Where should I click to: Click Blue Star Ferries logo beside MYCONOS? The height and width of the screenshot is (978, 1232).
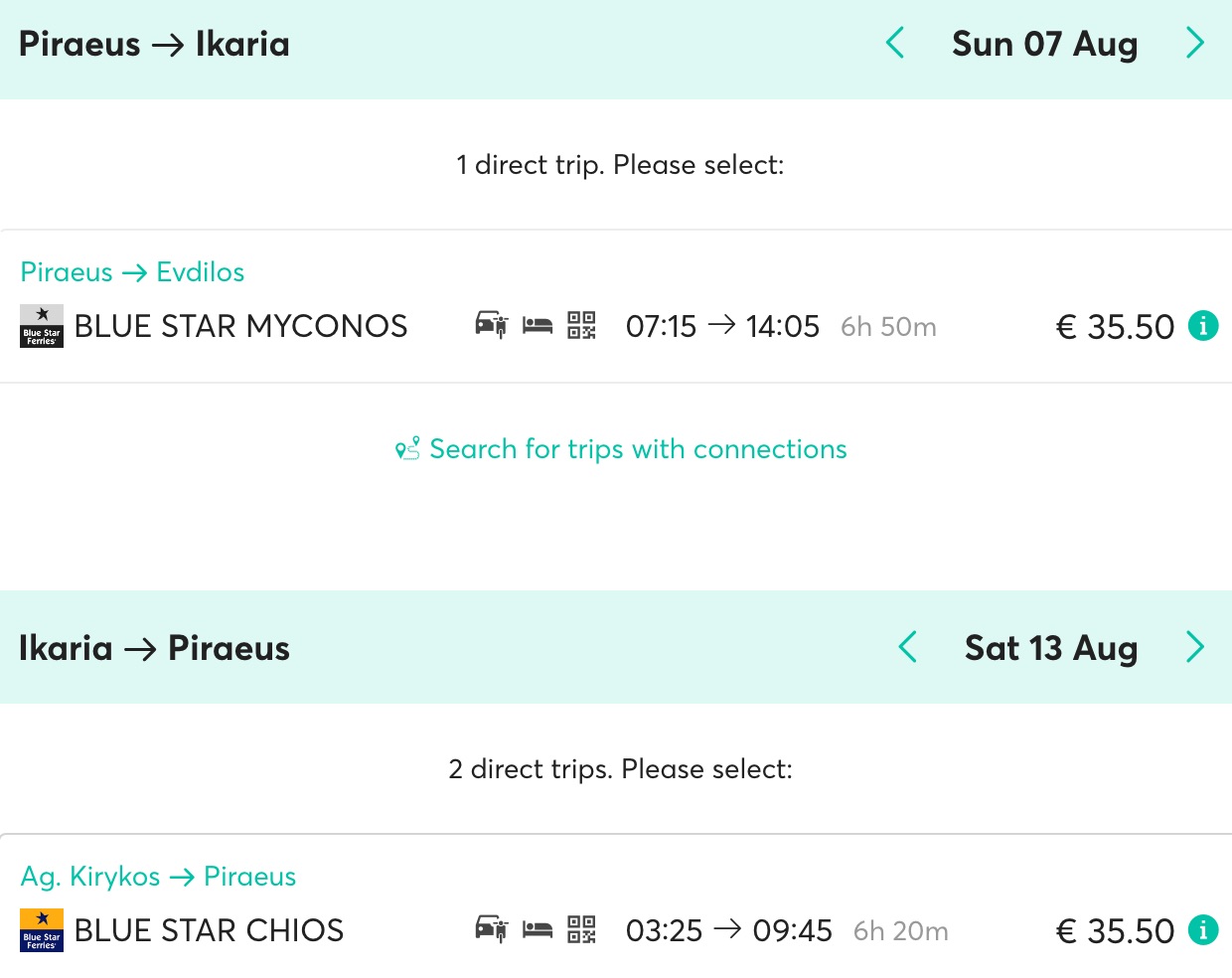(42, 326)
